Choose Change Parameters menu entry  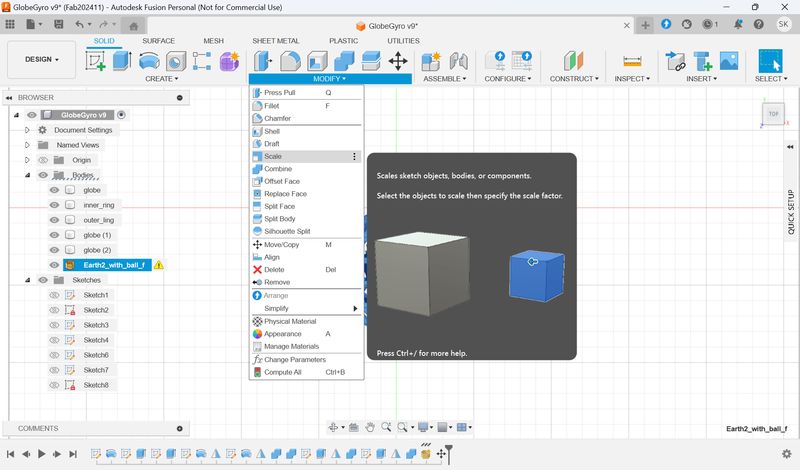tap(306, 360)
